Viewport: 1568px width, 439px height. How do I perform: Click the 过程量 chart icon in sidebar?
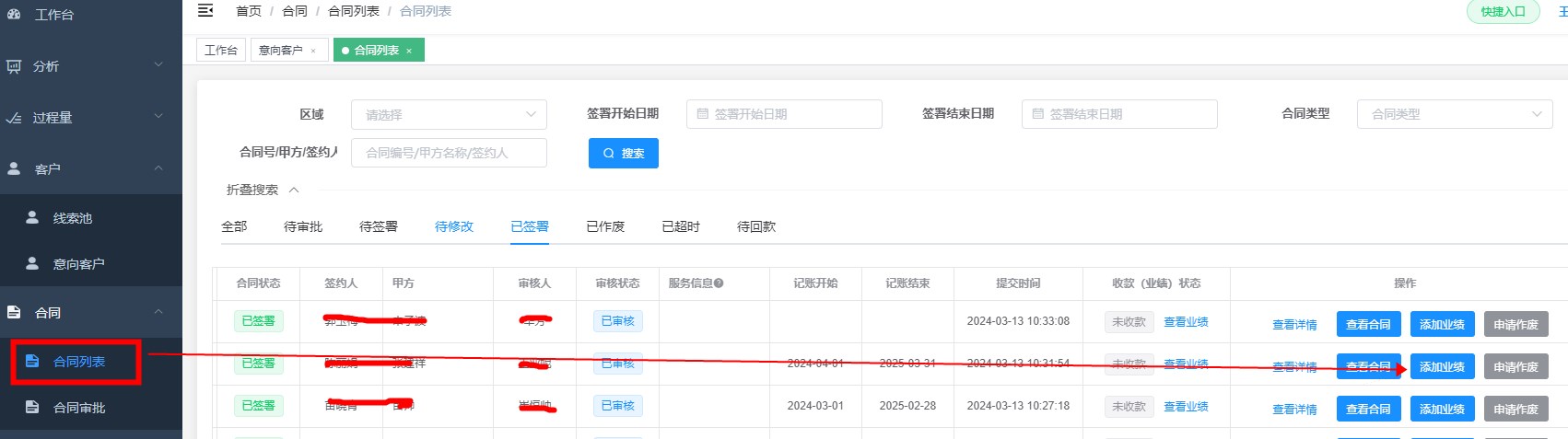(14, 118)
